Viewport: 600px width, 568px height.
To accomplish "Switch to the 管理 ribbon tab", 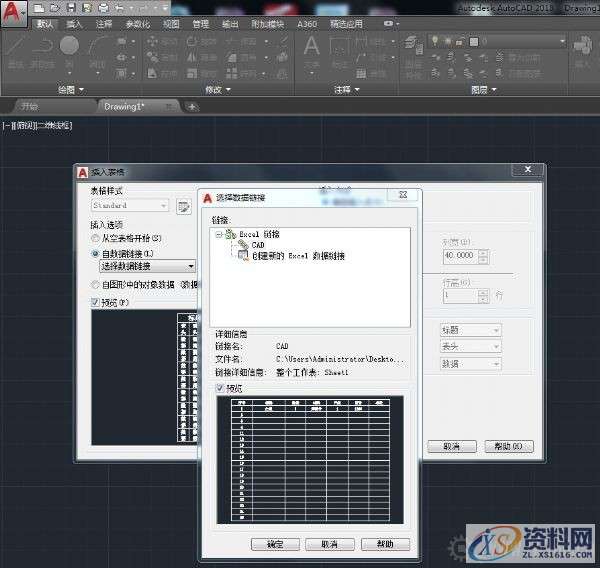I will tap(201, 24).
